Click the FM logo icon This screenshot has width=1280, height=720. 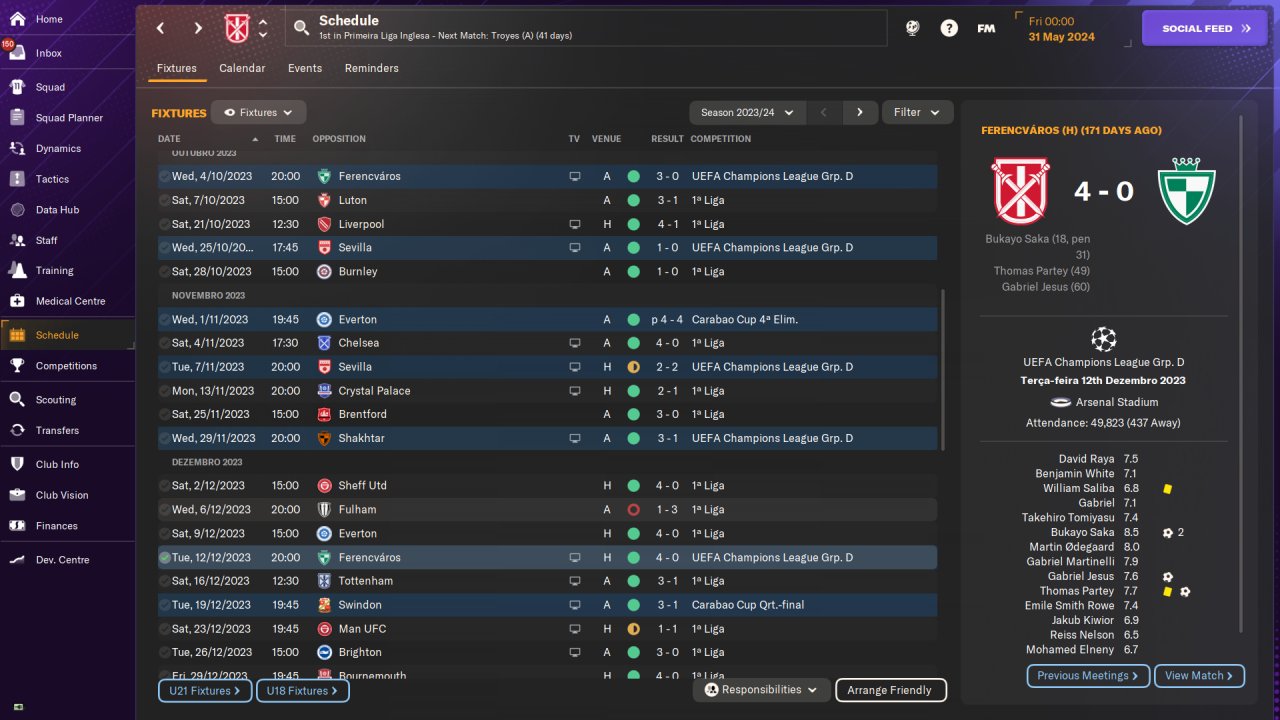(x=986, y=28)
